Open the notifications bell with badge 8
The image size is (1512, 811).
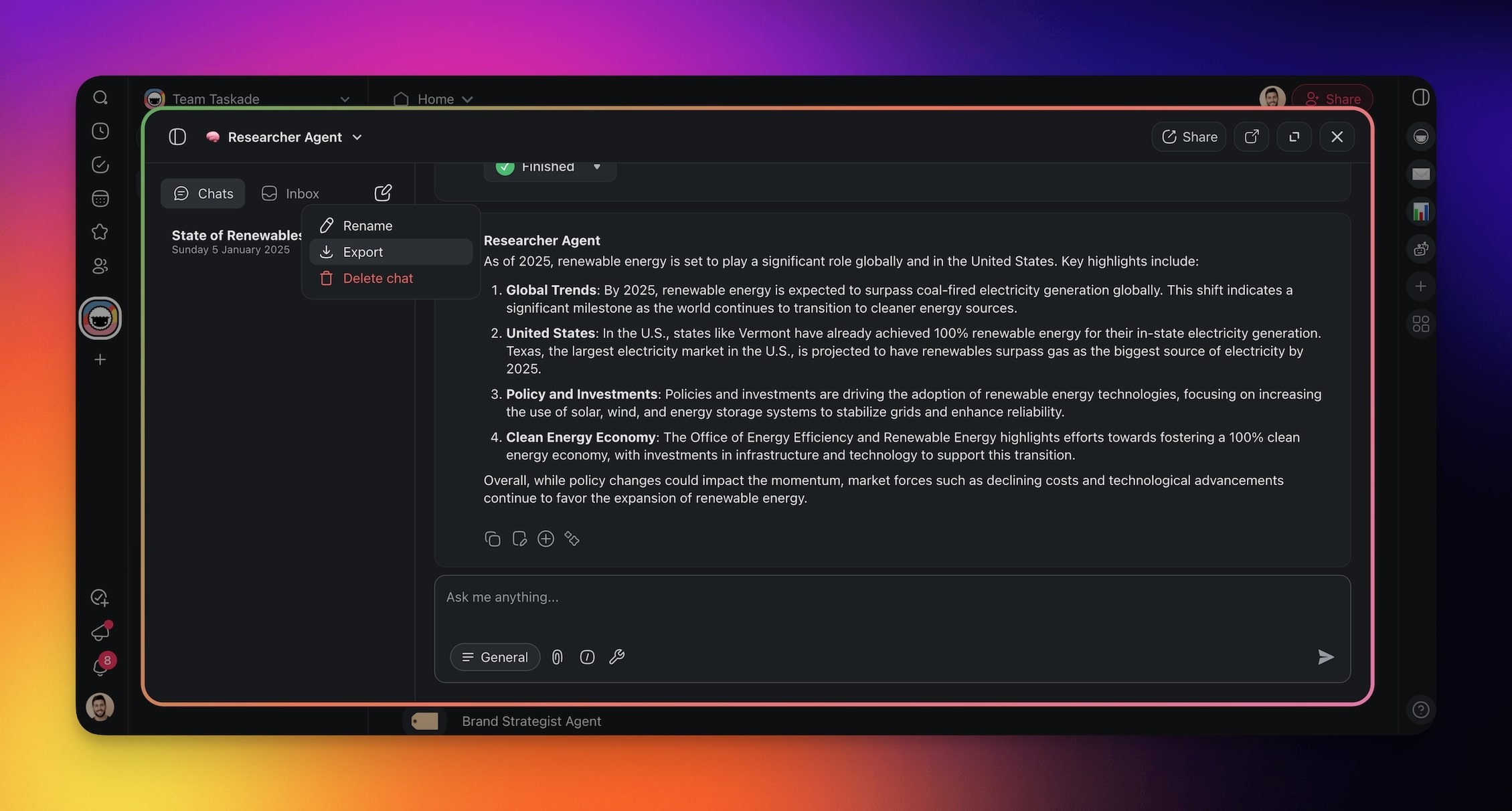(x=100, y=666)
